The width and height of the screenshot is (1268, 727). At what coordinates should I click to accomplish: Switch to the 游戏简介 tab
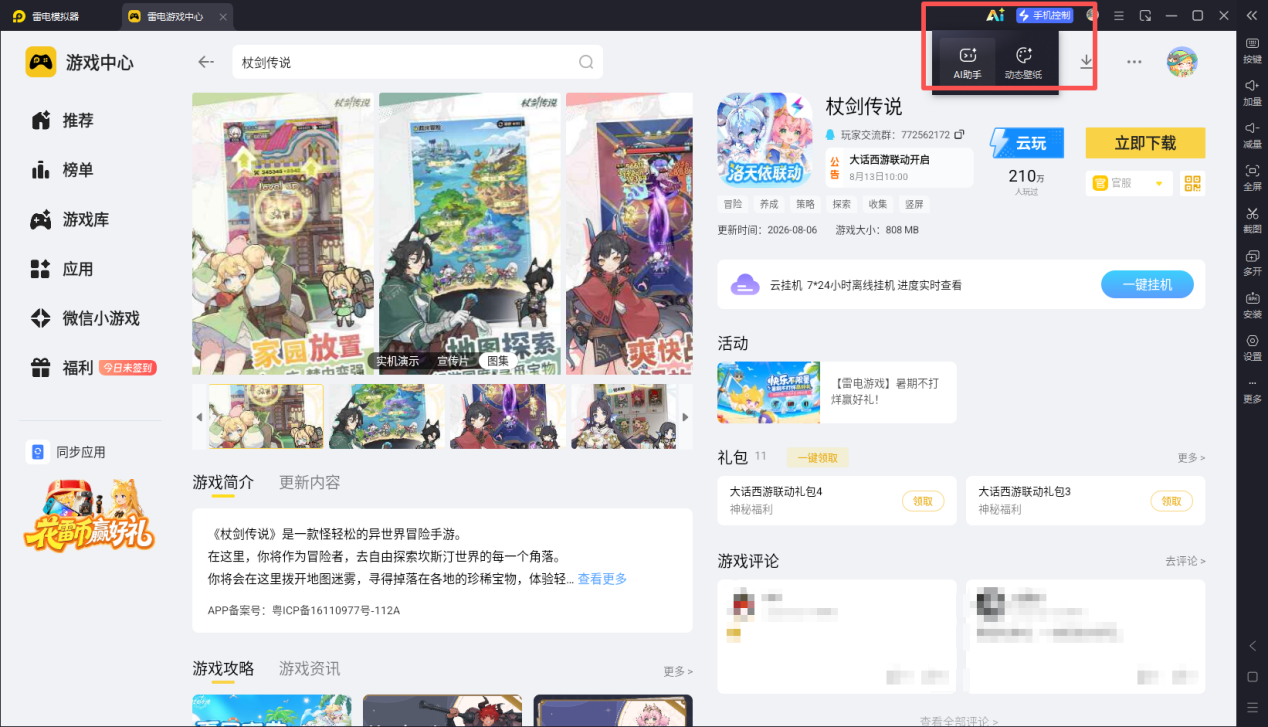[x=223, y=482]
